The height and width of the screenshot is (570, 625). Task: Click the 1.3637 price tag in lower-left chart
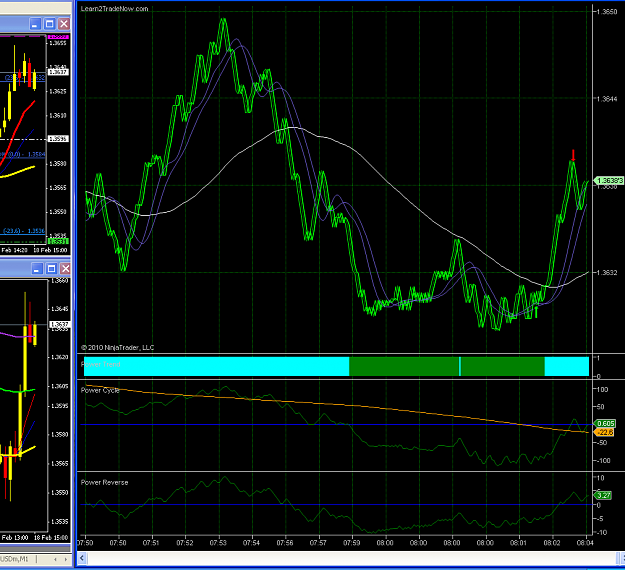pos(60,324)
